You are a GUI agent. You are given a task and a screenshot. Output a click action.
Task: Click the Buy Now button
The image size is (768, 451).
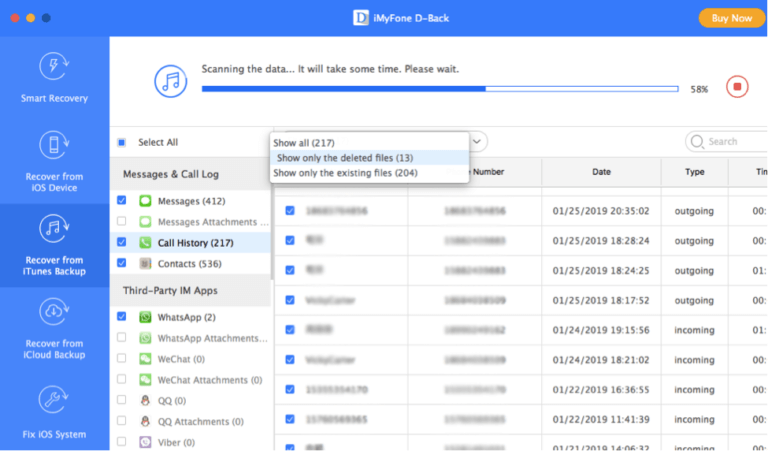[732, 18]
